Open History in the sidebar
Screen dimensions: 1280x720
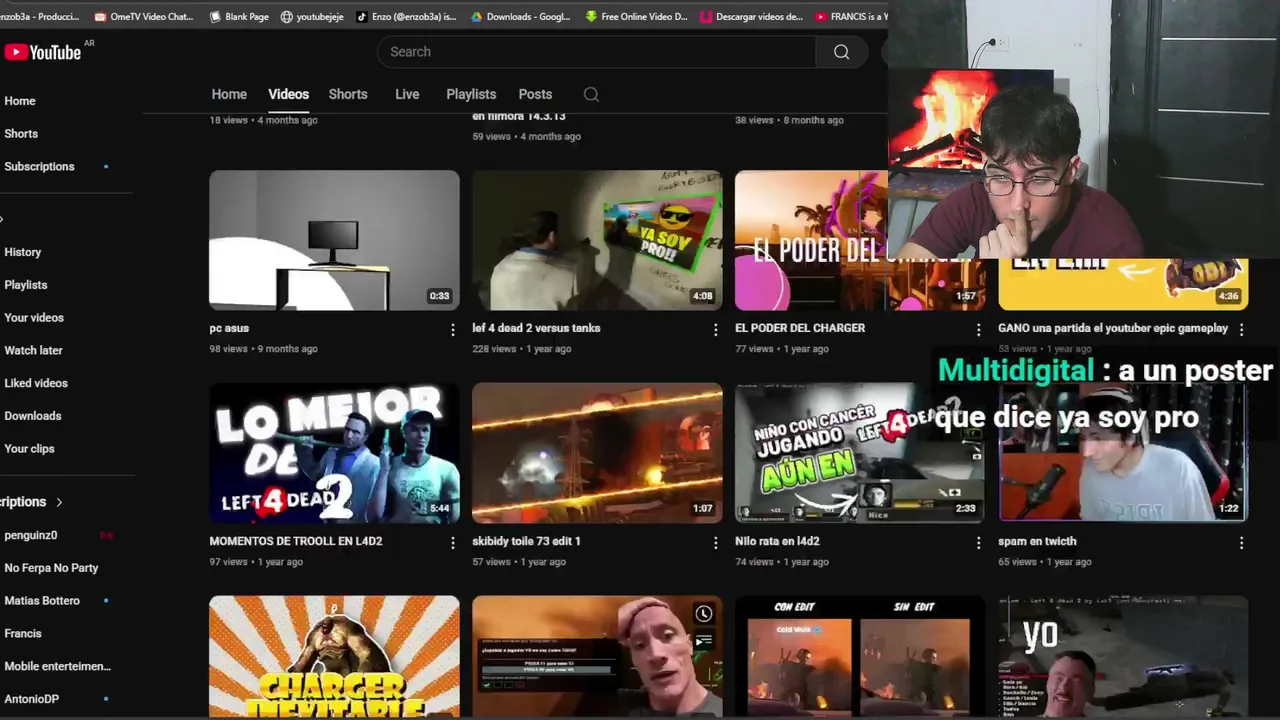pos(22,253)
